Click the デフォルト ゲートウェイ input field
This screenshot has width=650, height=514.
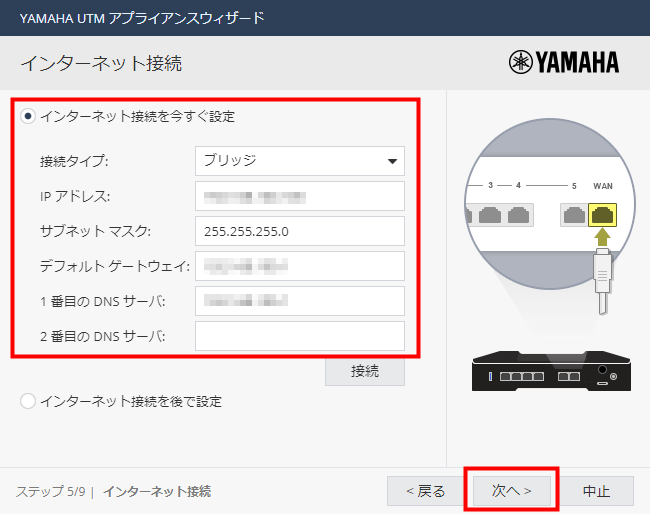(x=299, y=266)
